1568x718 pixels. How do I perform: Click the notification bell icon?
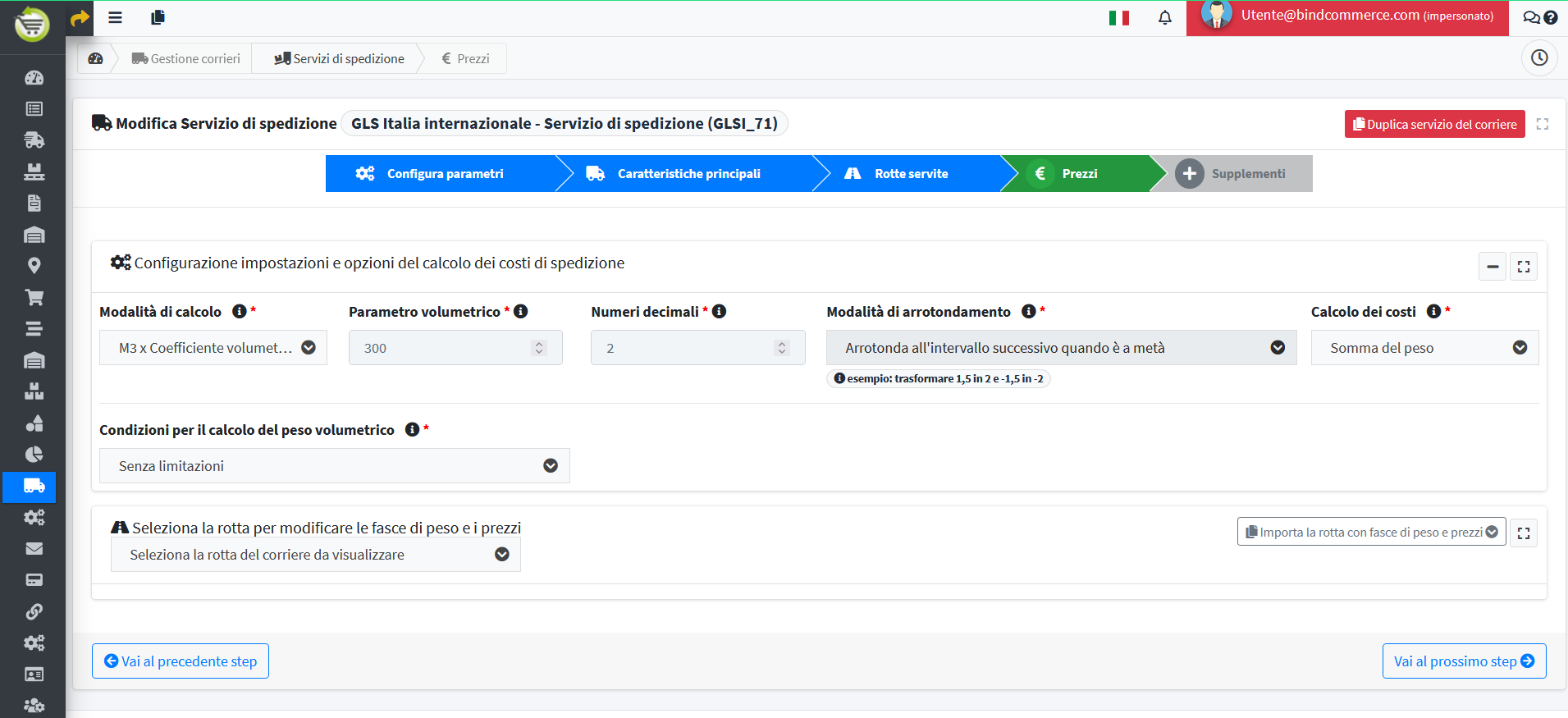pos(1164,17)
